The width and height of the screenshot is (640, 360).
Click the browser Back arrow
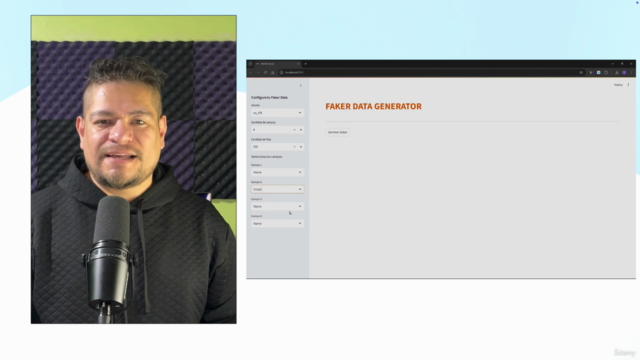click(x=251, y=72)
